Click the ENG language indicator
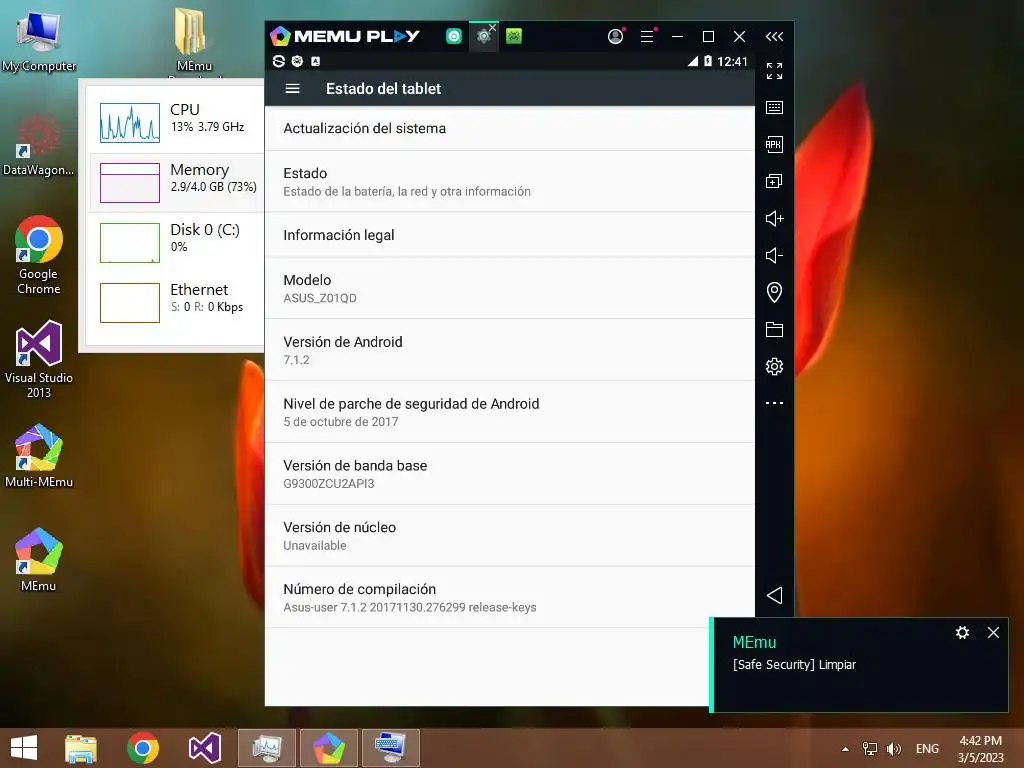The image size is (1024, 768). 927,748
